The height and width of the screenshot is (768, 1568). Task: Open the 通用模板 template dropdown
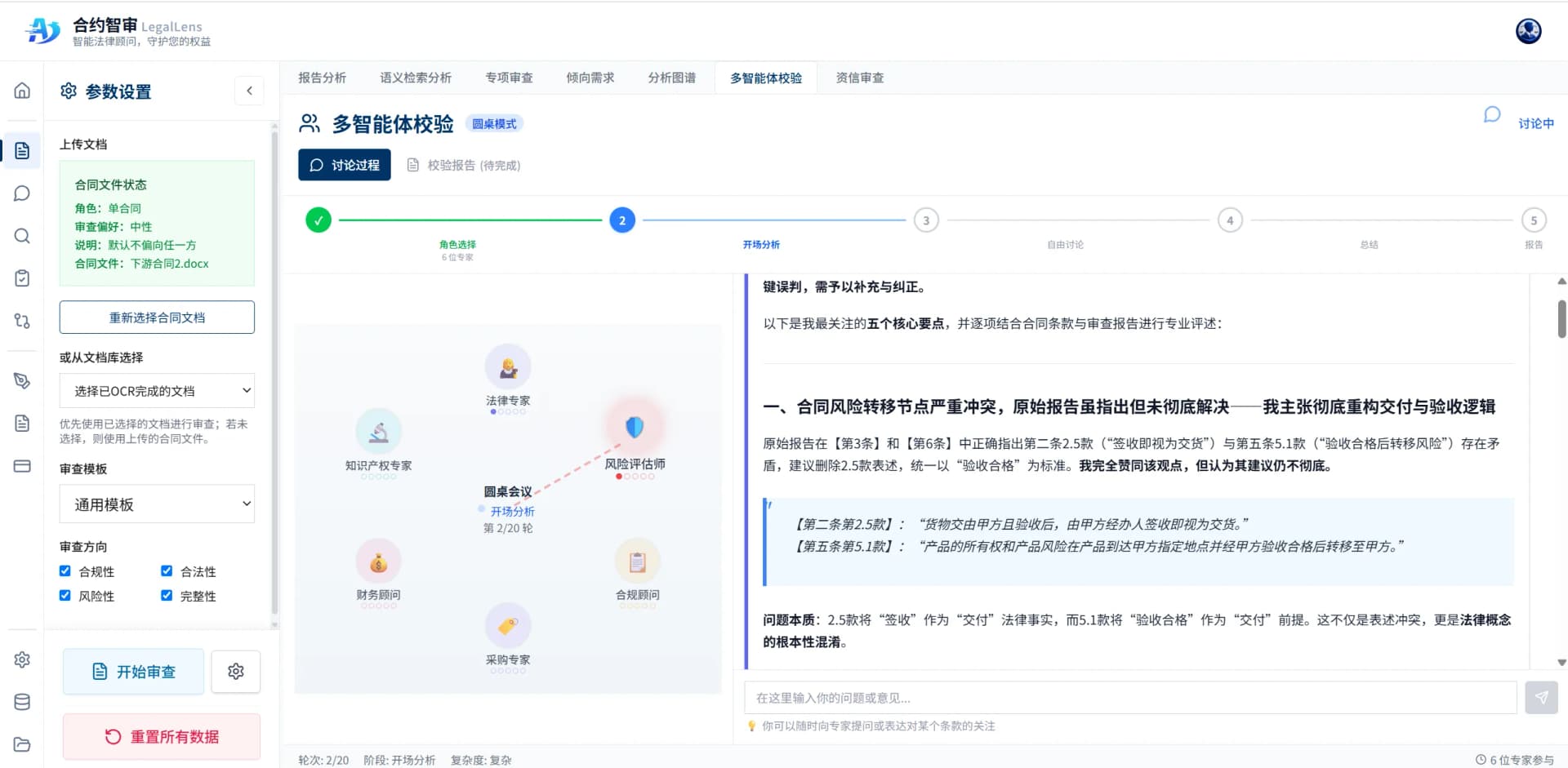(x=157, y=504)
